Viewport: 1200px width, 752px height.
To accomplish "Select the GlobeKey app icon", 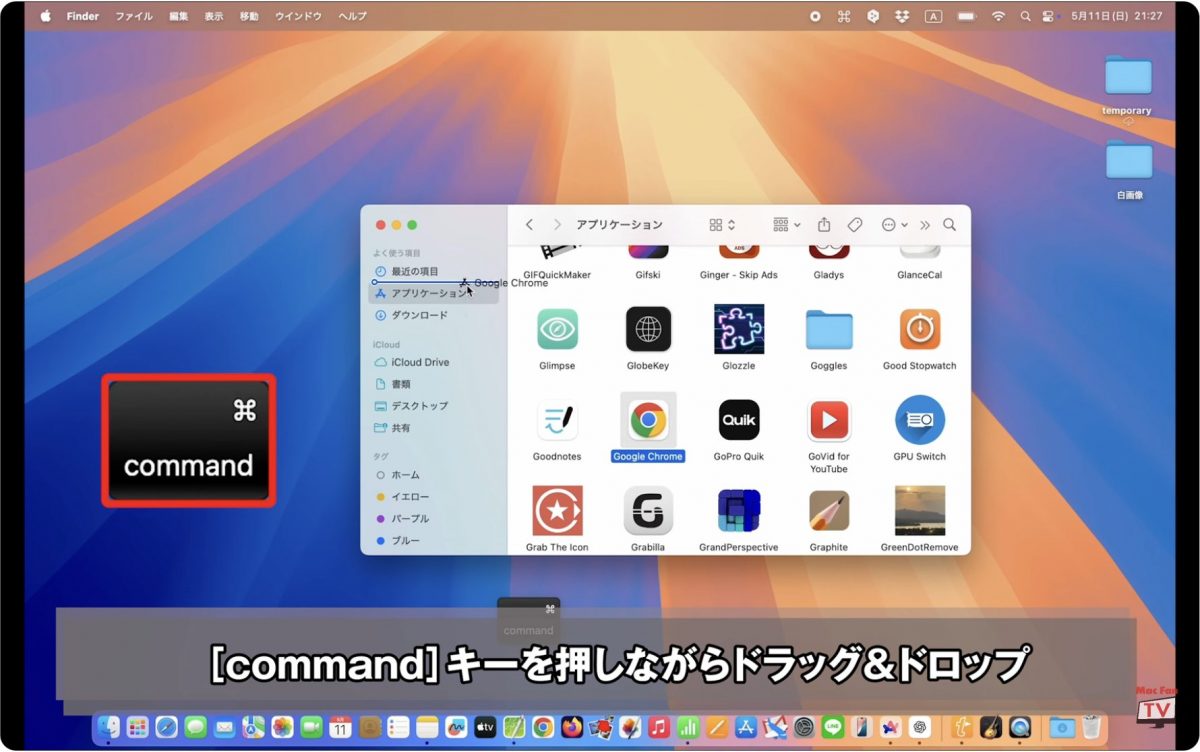I will pyautogui.click(x=648, y=329).
